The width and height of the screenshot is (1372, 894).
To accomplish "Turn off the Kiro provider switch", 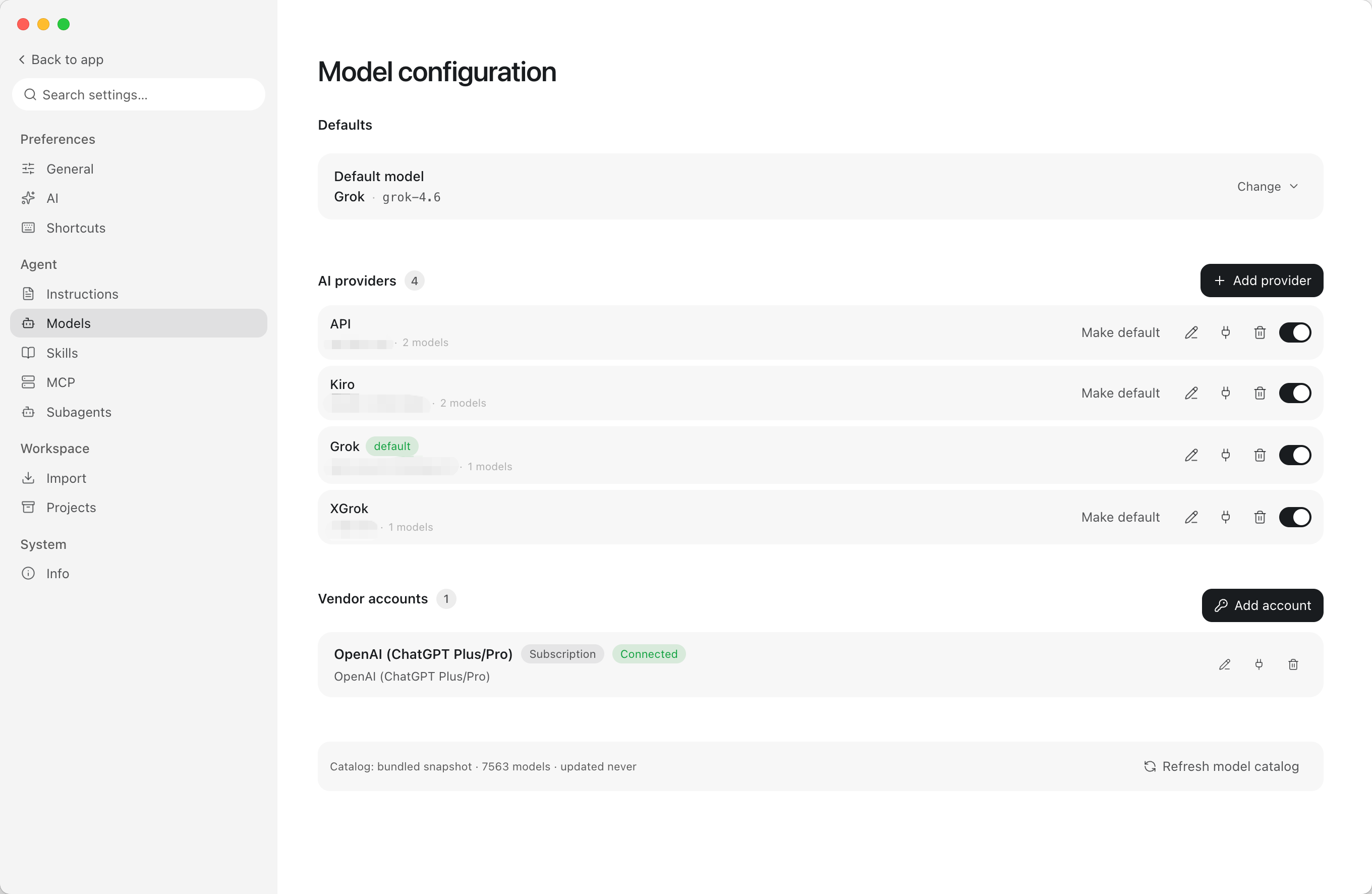I will click(x=1295, y=394).
